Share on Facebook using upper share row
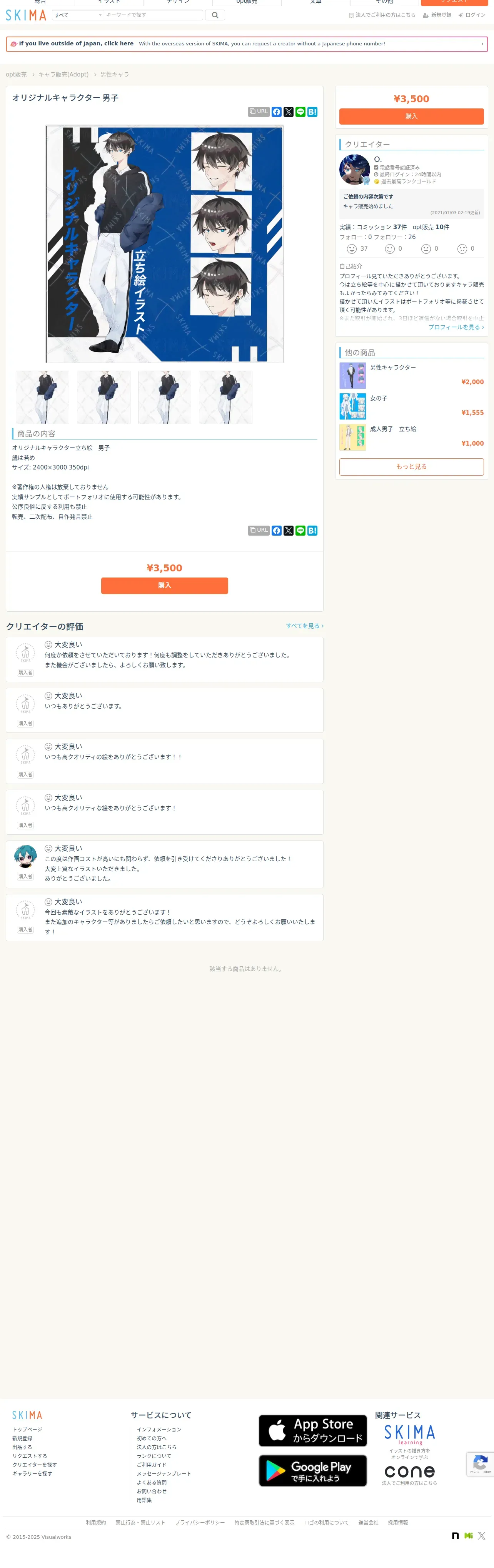 [x=277, y=112]
